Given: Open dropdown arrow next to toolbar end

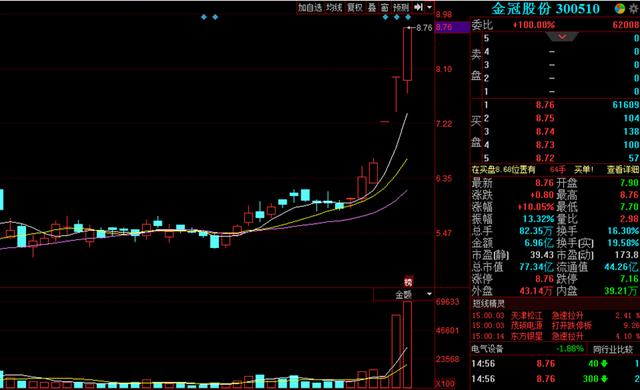Looking at the screenshot, I should pyautogui.click(x=429, y=7).
